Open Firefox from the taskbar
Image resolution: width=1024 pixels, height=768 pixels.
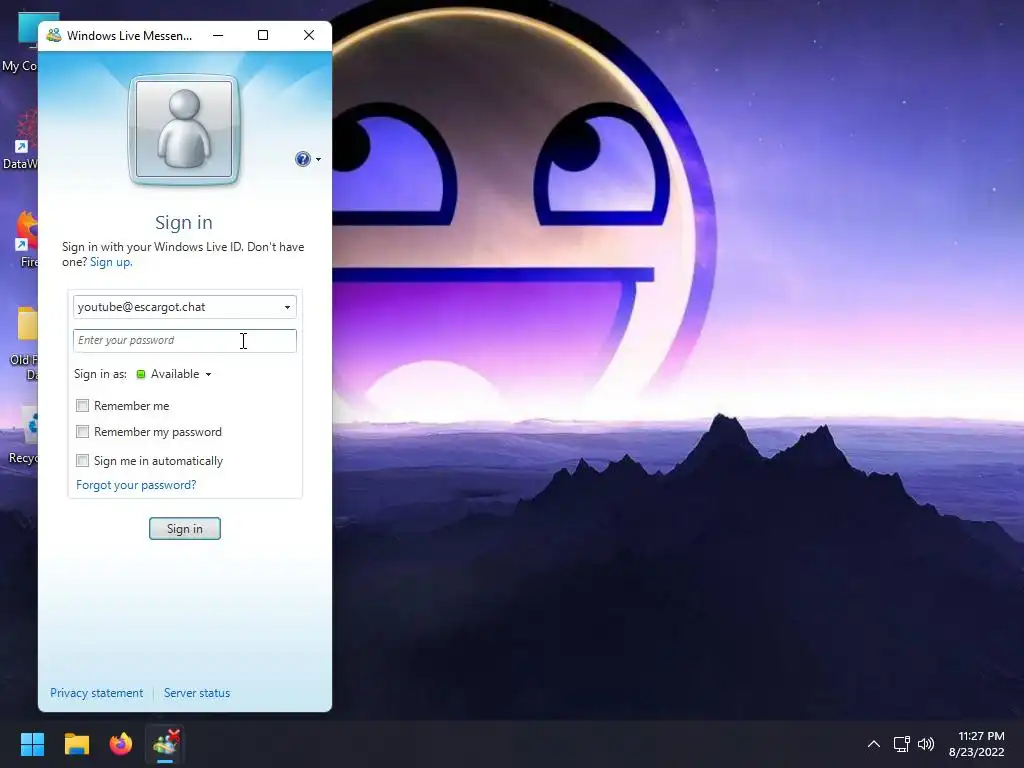click(121, 744)
